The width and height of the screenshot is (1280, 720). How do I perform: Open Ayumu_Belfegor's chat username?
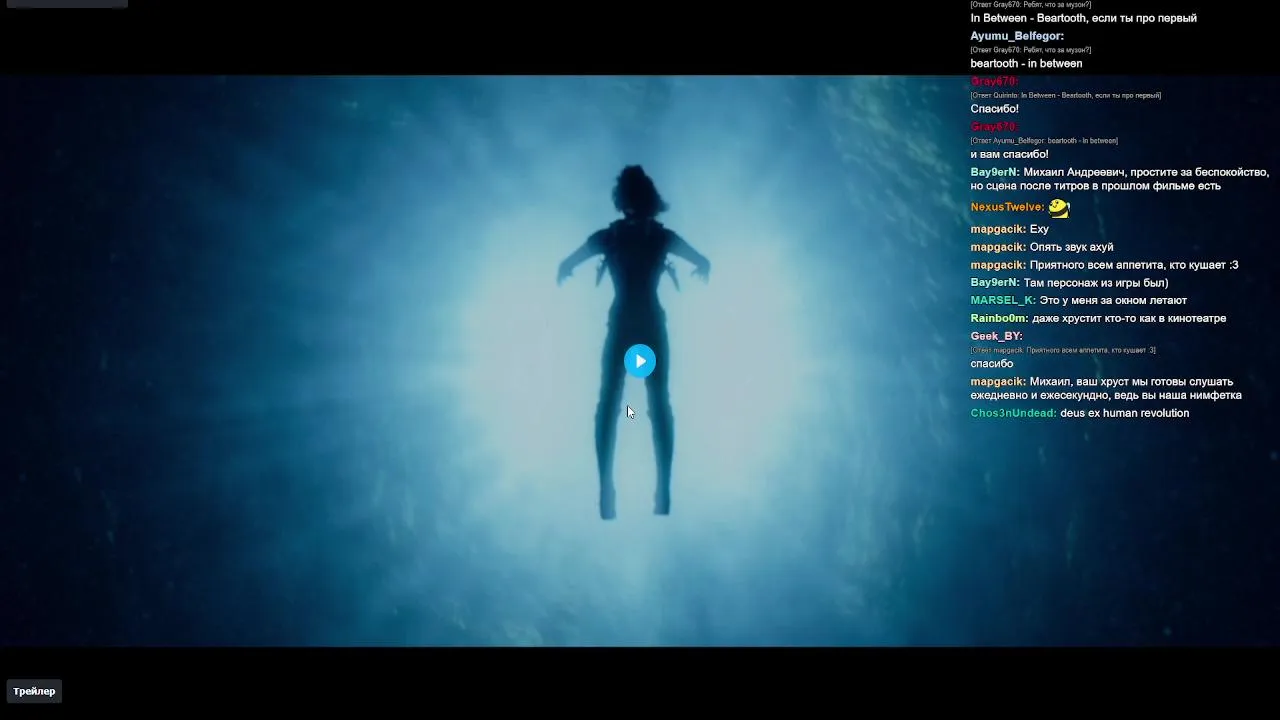click(1017, 36)
